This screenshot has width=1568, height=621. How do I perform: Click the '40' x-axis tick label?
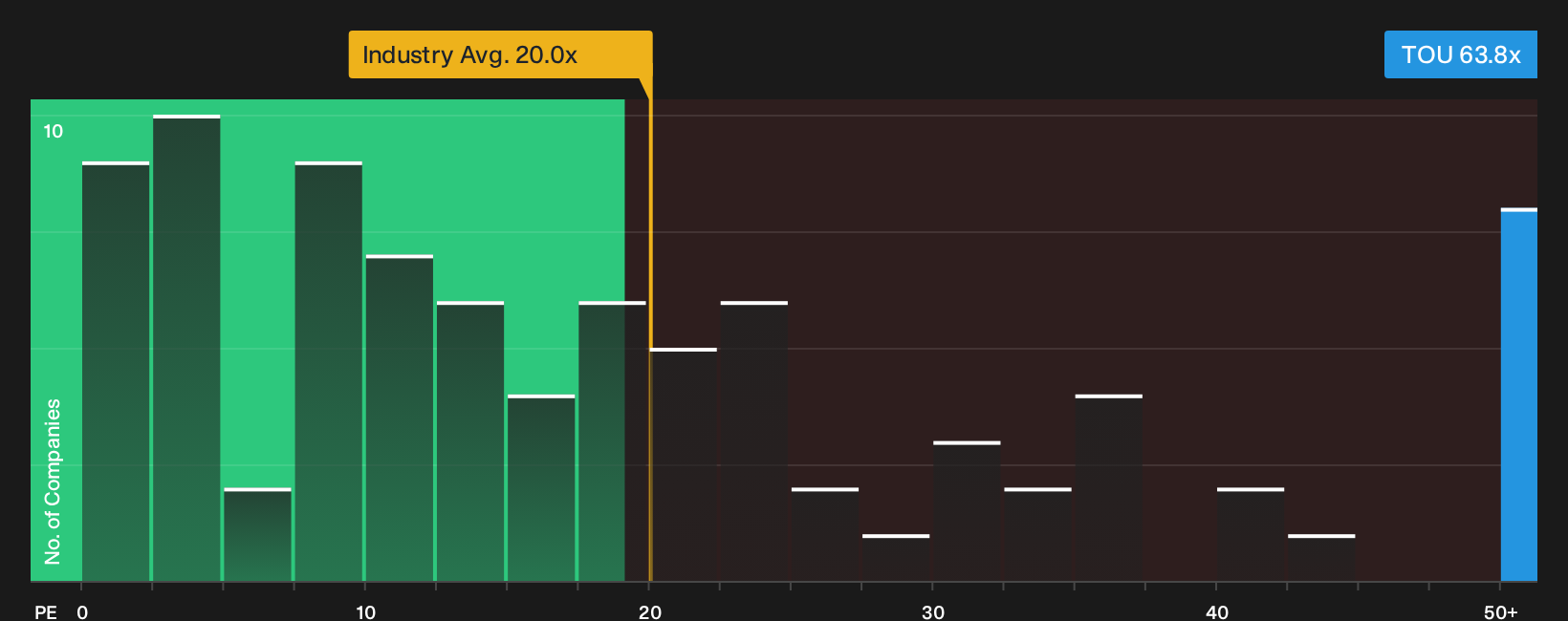(1217, 612)
